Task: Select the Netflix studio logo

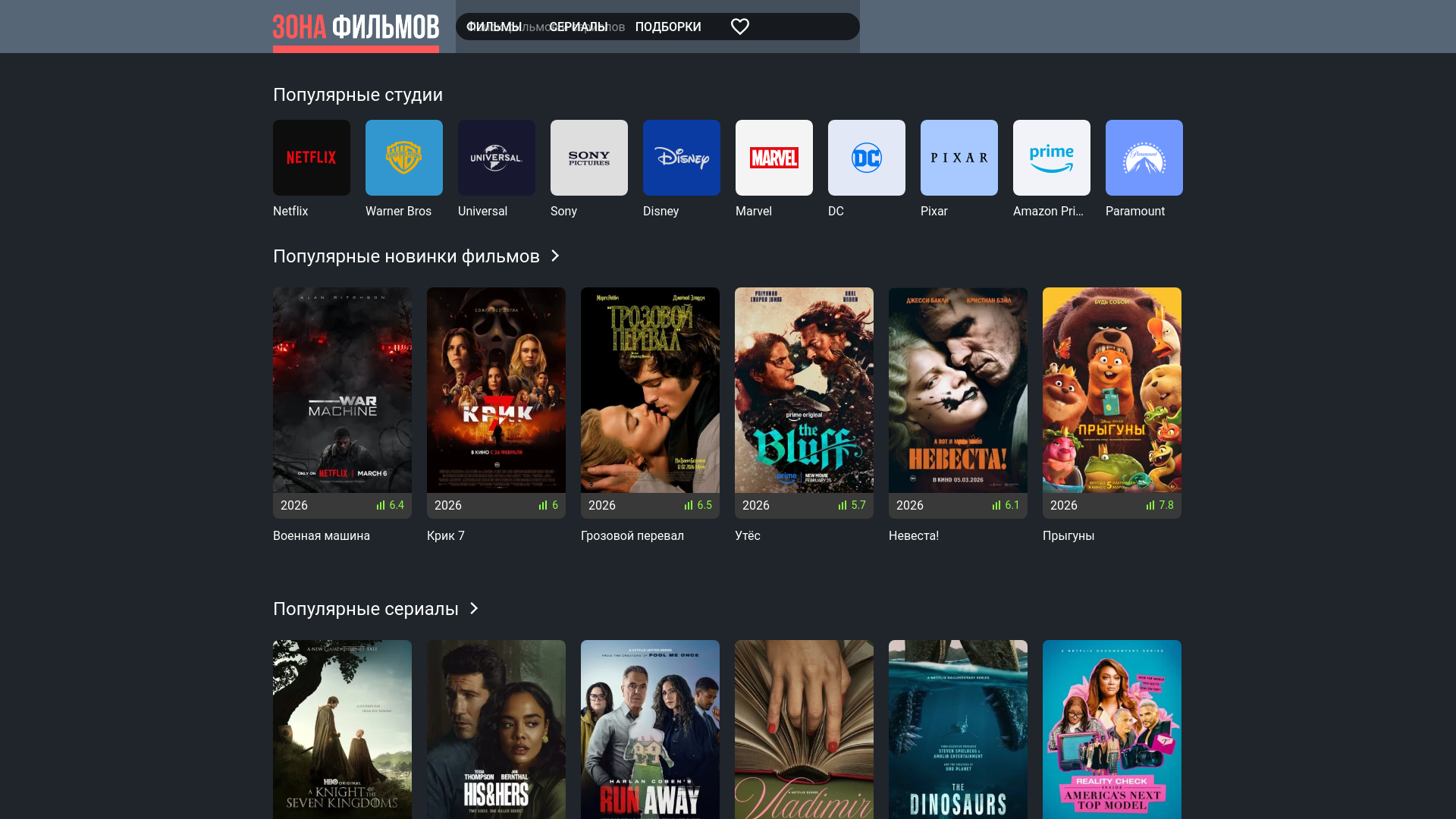Action: [x=312, y=158]
